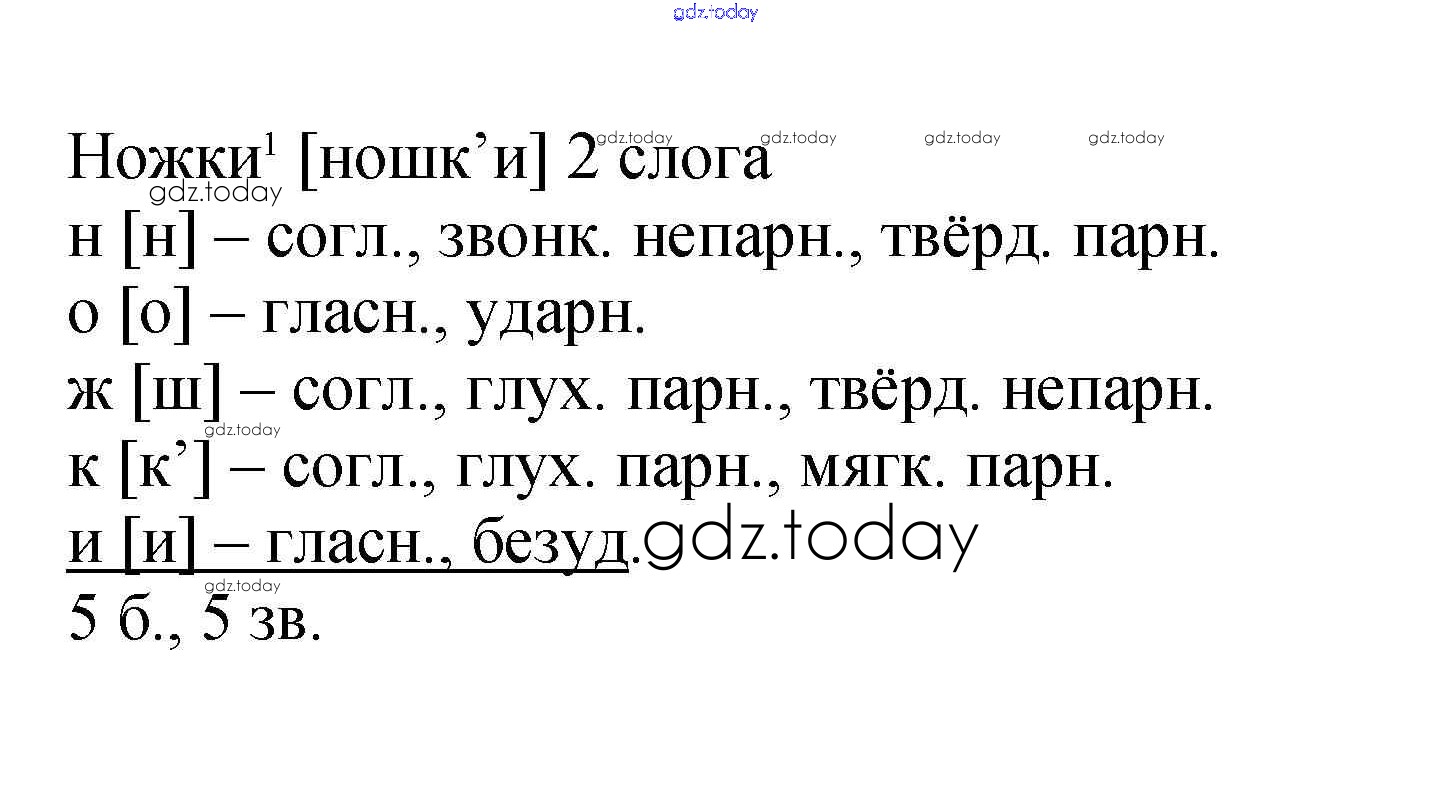
Task: Click the bracketed sound [ш]
Action: 175,392
